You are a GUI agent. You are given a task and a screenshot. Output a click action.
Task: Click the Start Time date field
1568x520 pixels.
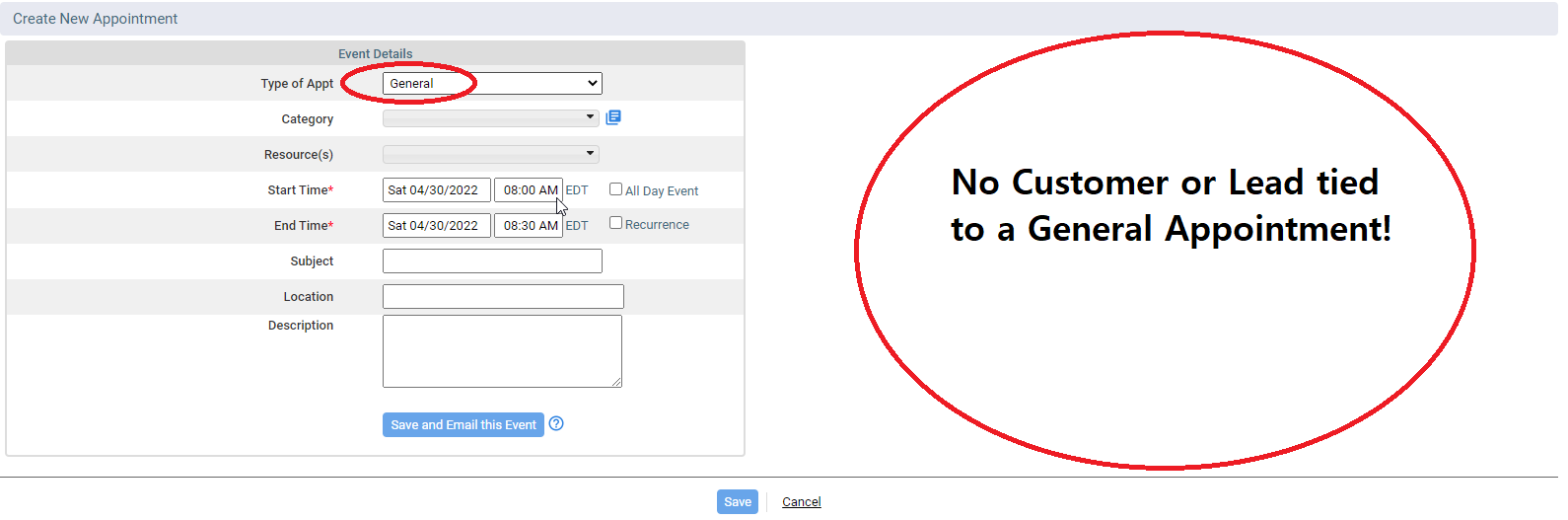pos(436,190)
